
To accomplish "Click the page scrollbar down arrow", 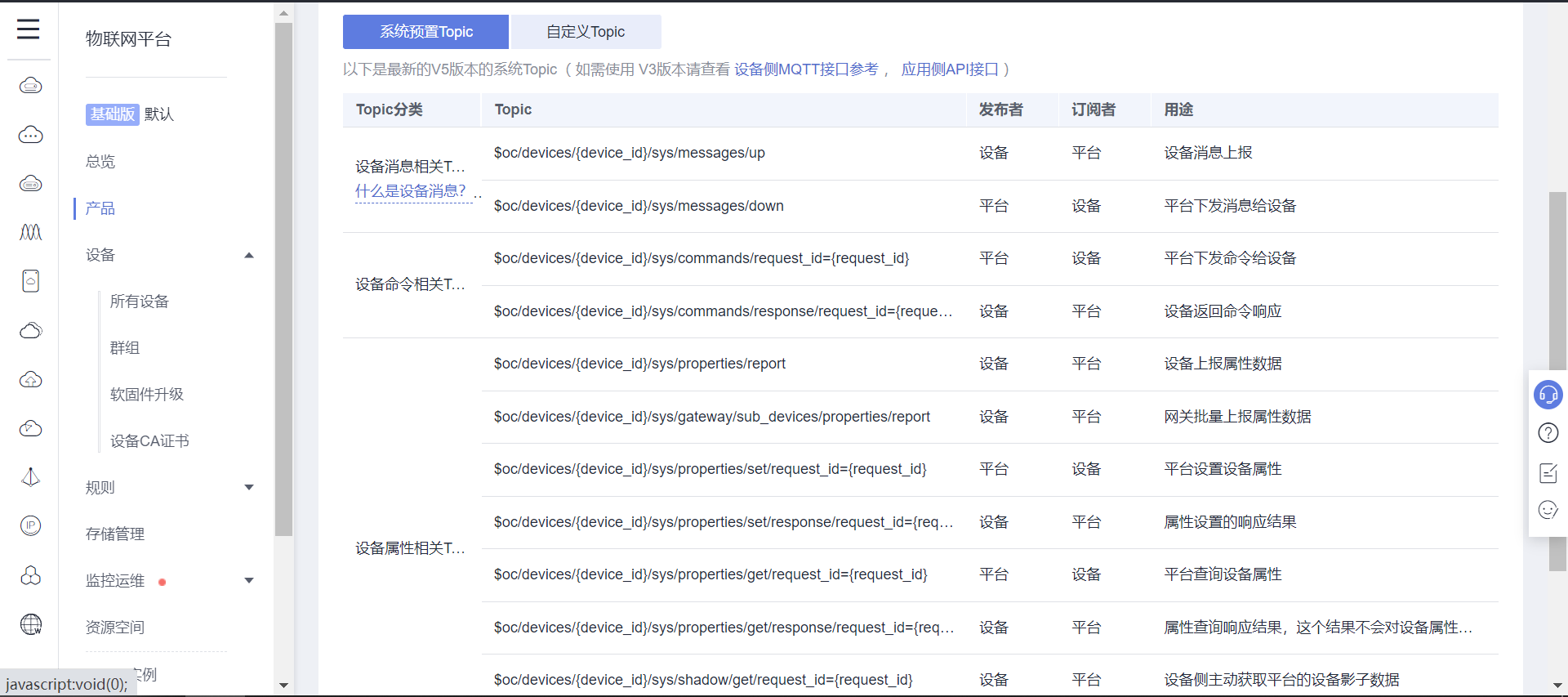I will [1557, 686].
